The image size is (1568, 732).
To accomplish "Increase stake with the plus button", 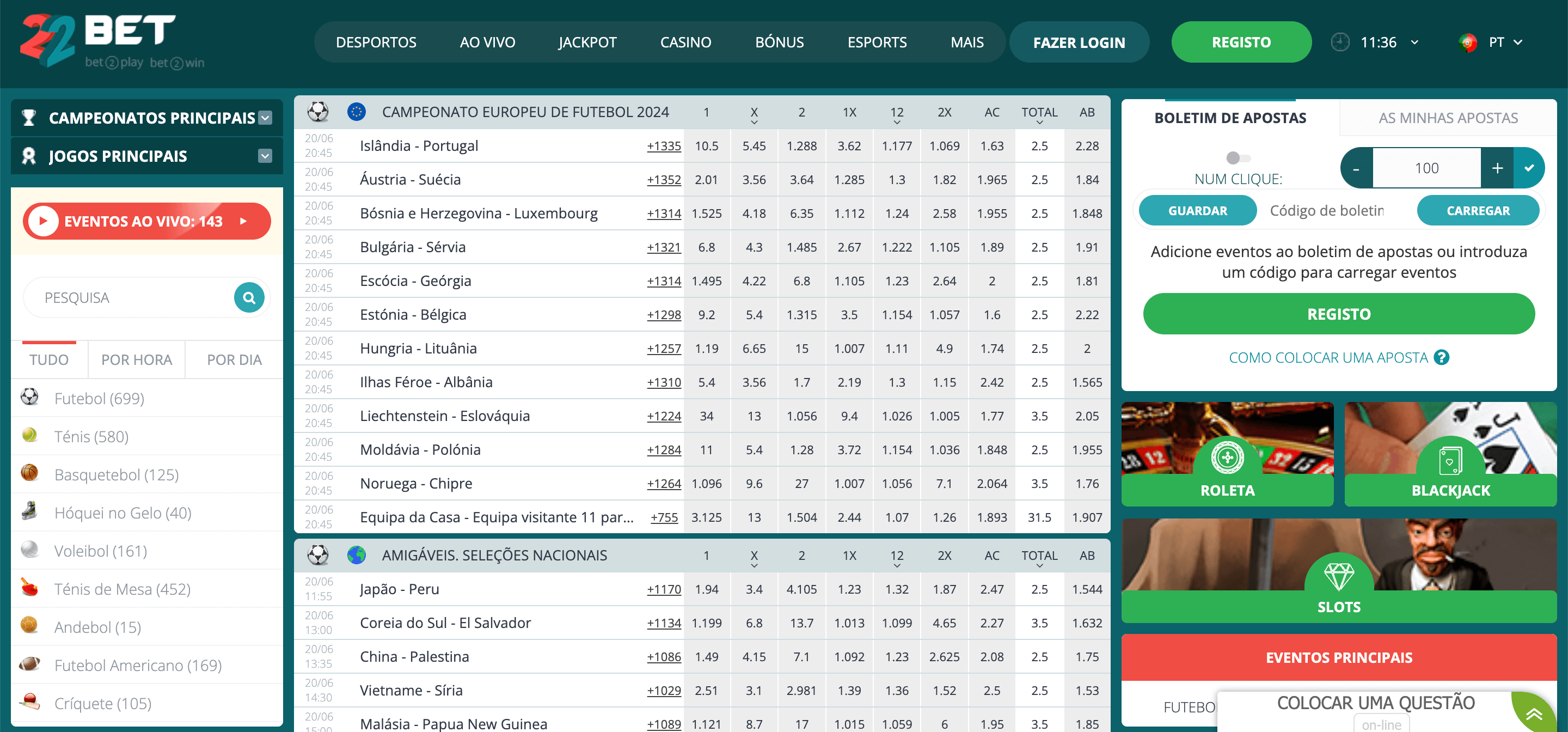I will tap(1497, 168).
